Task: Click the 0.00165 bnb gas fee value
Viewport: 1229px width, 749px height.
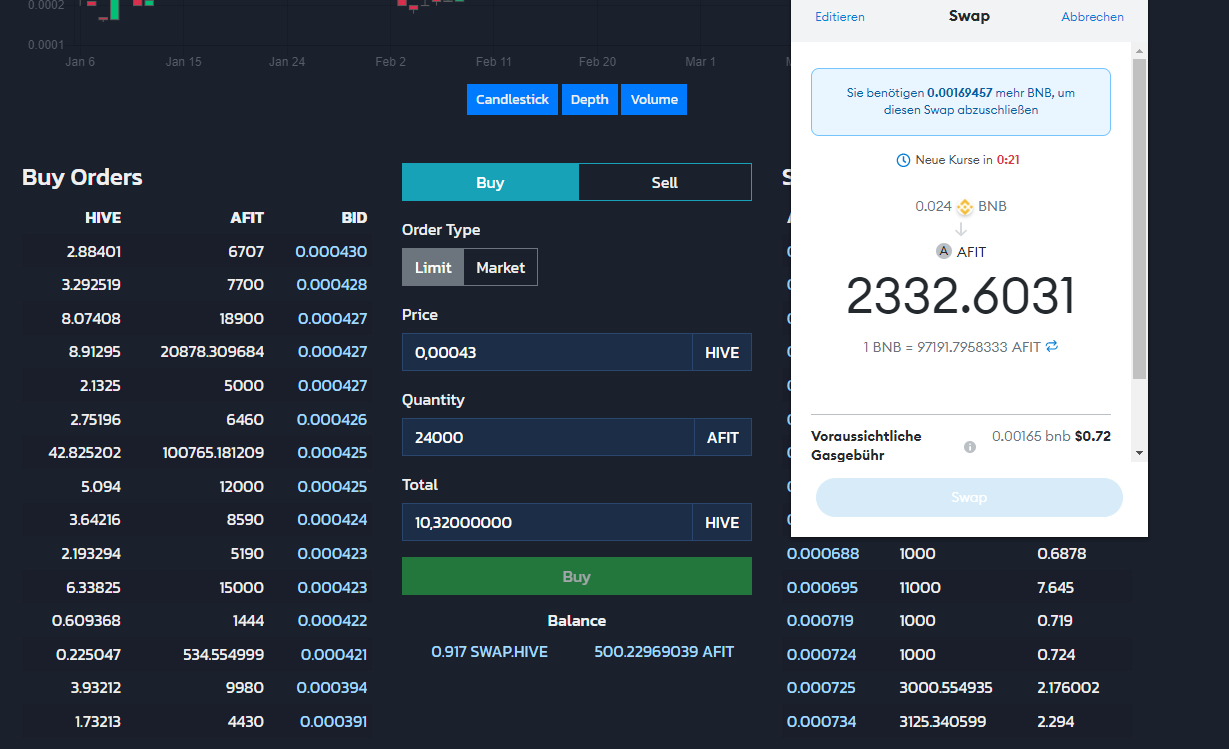Action: (1031, 436)
